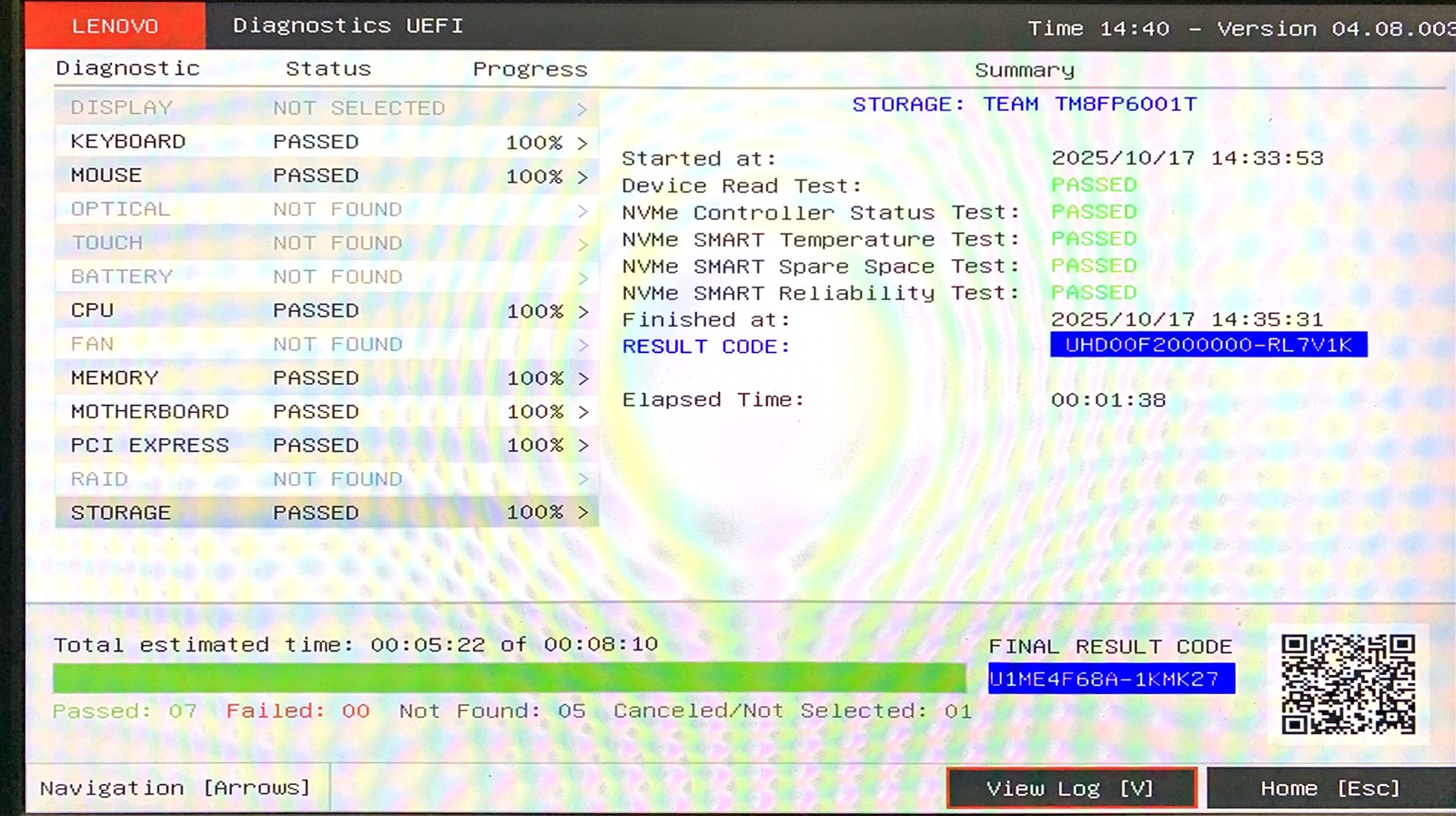Expand the PCI Express row chevron
Screen dimensions: 1456x816
tap(582, 446)
